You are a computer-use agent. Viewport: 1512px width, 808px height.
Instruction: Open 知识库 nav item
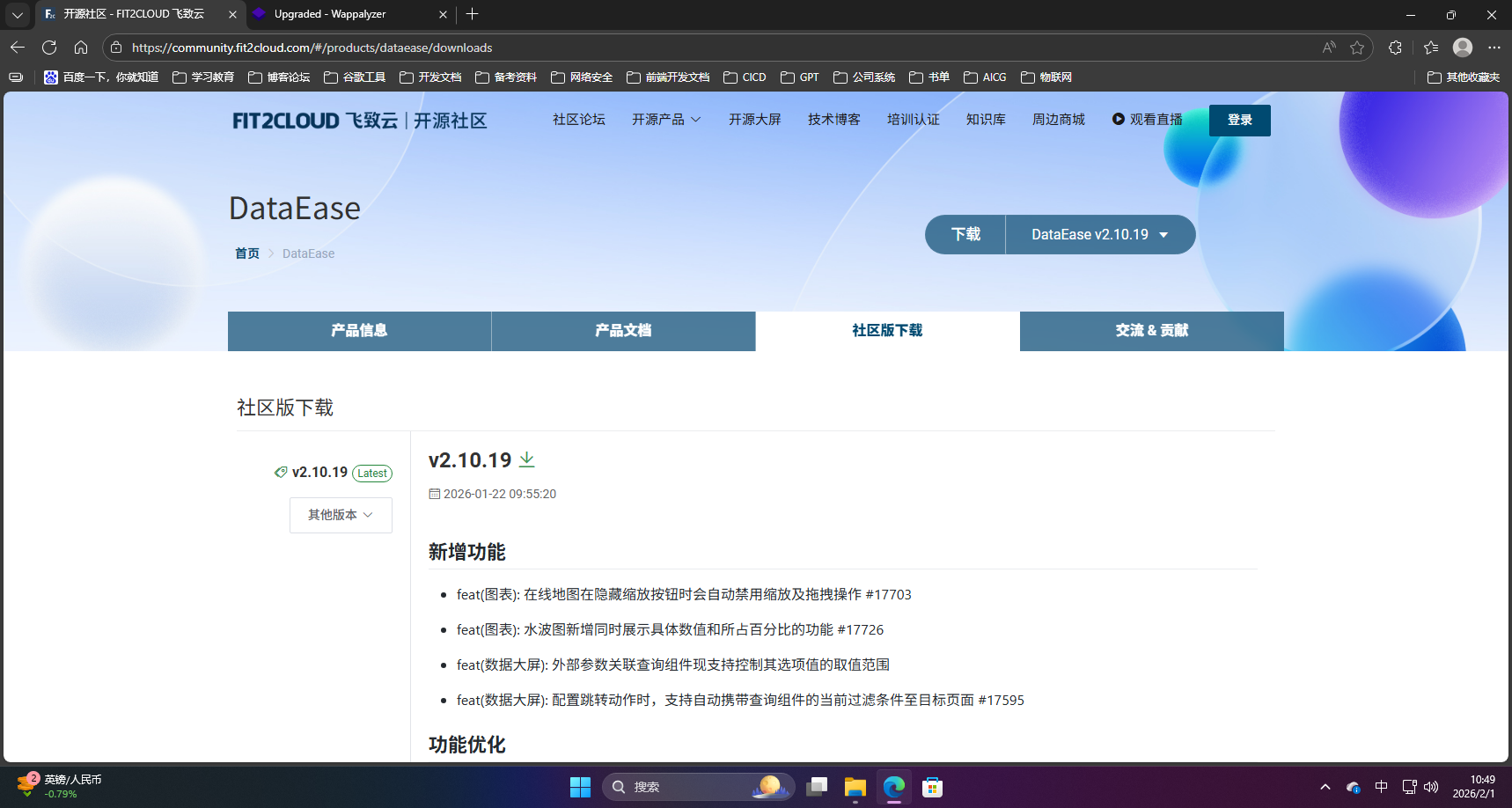coord(986,120)
